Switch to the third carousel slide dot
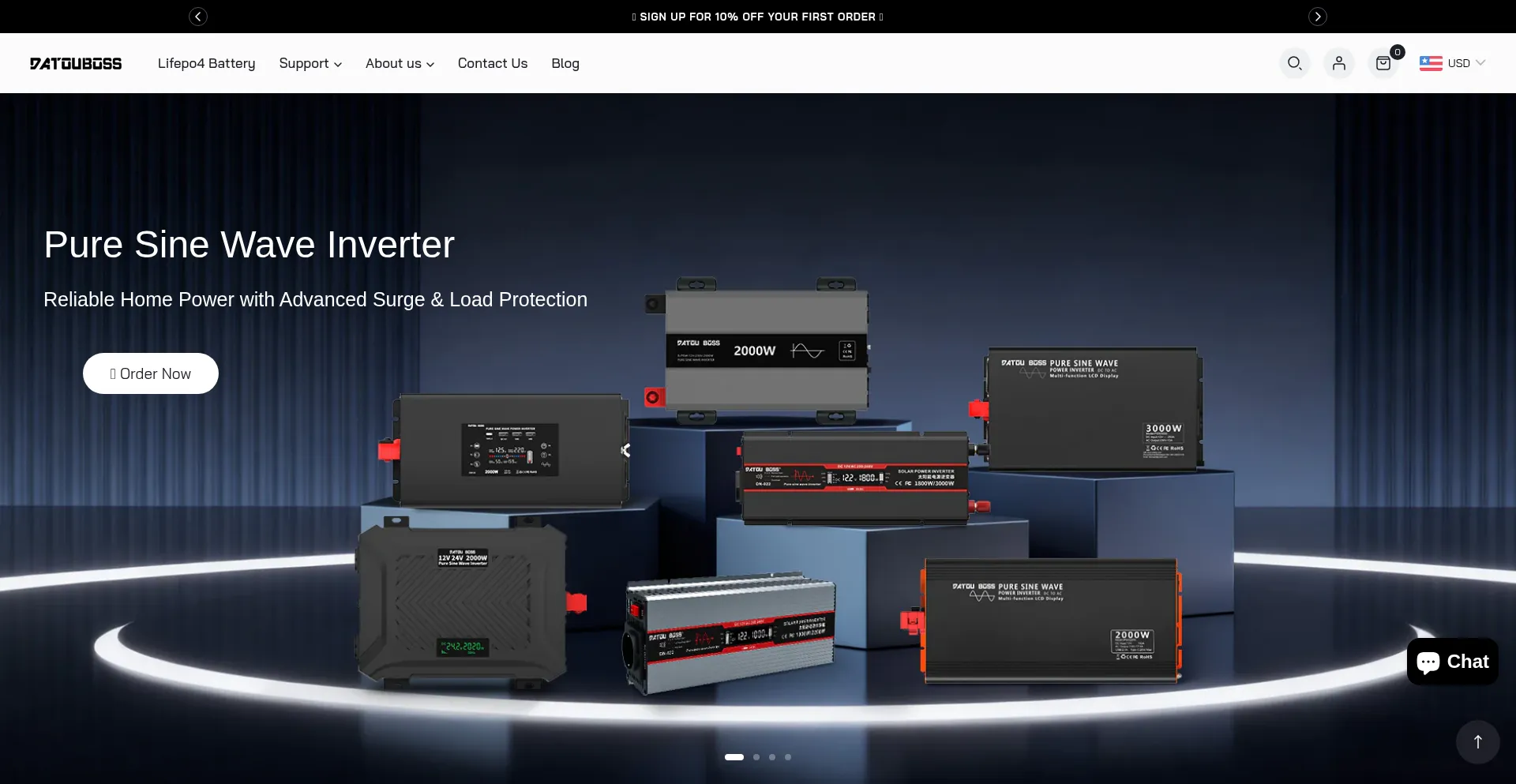1516x784 pixels. 772,757
